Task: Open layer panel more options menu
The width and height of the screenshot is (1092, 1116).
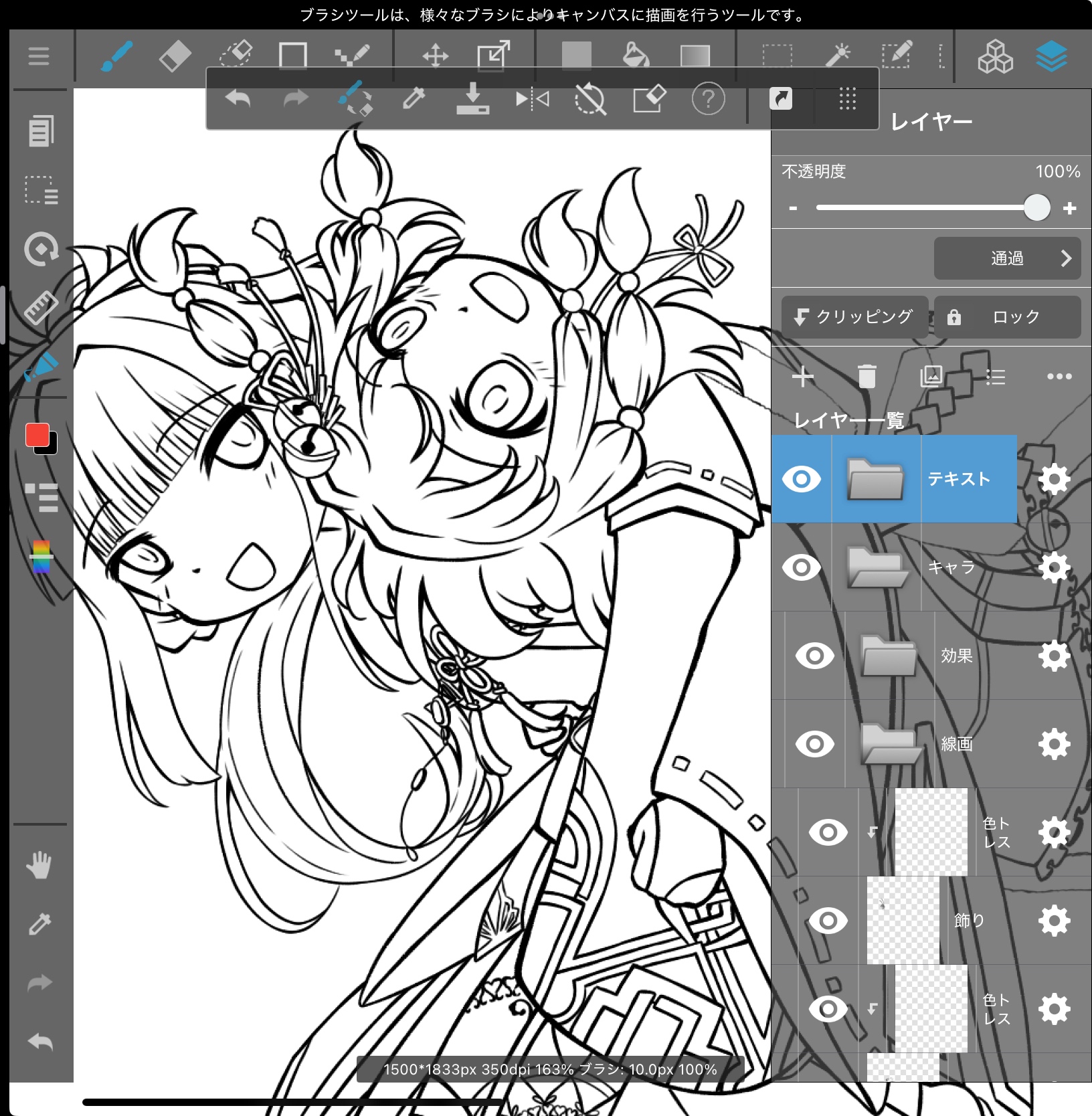Action: 1059,377
